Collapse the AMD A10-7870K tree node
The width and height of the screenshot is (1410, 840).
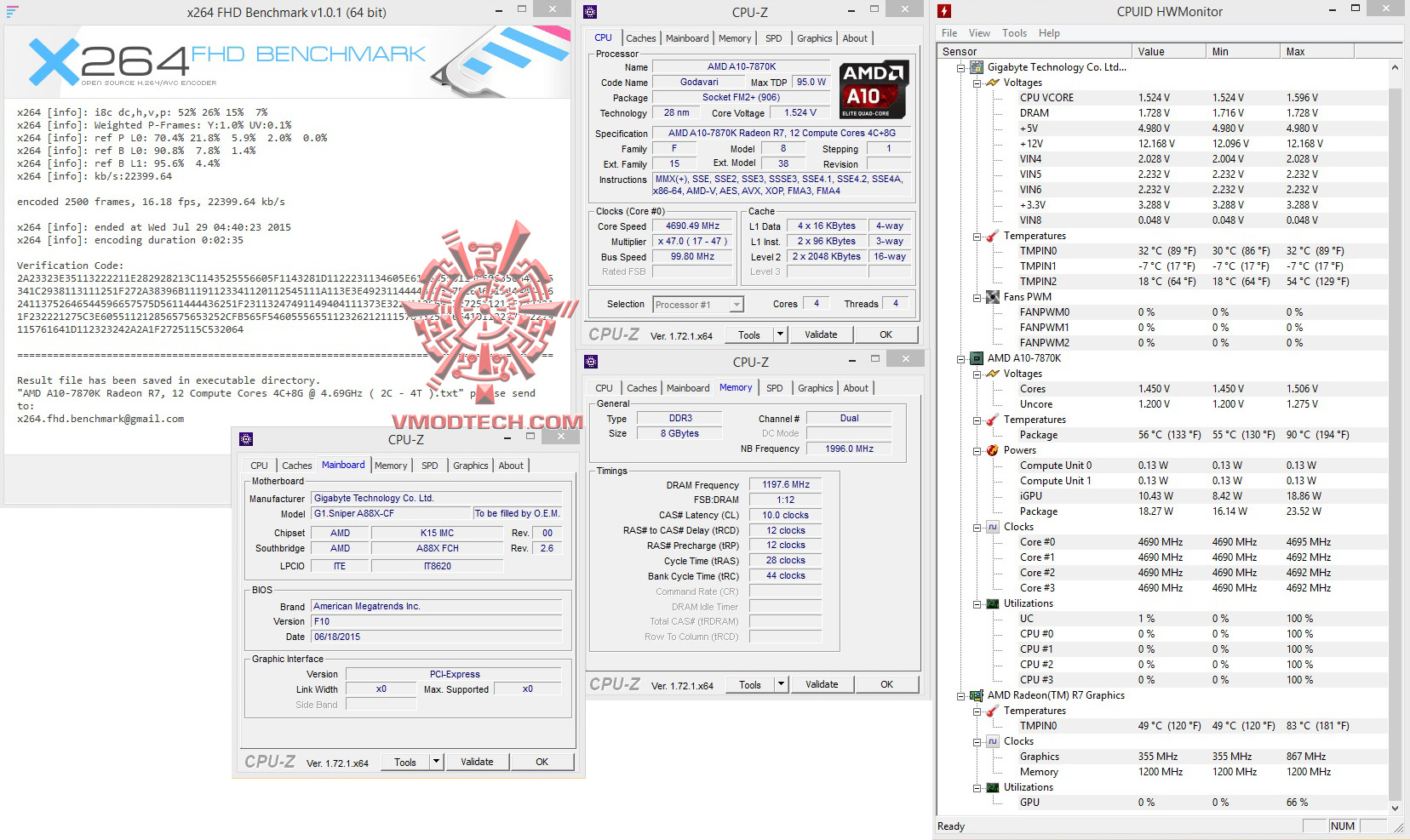coord(961,358)
